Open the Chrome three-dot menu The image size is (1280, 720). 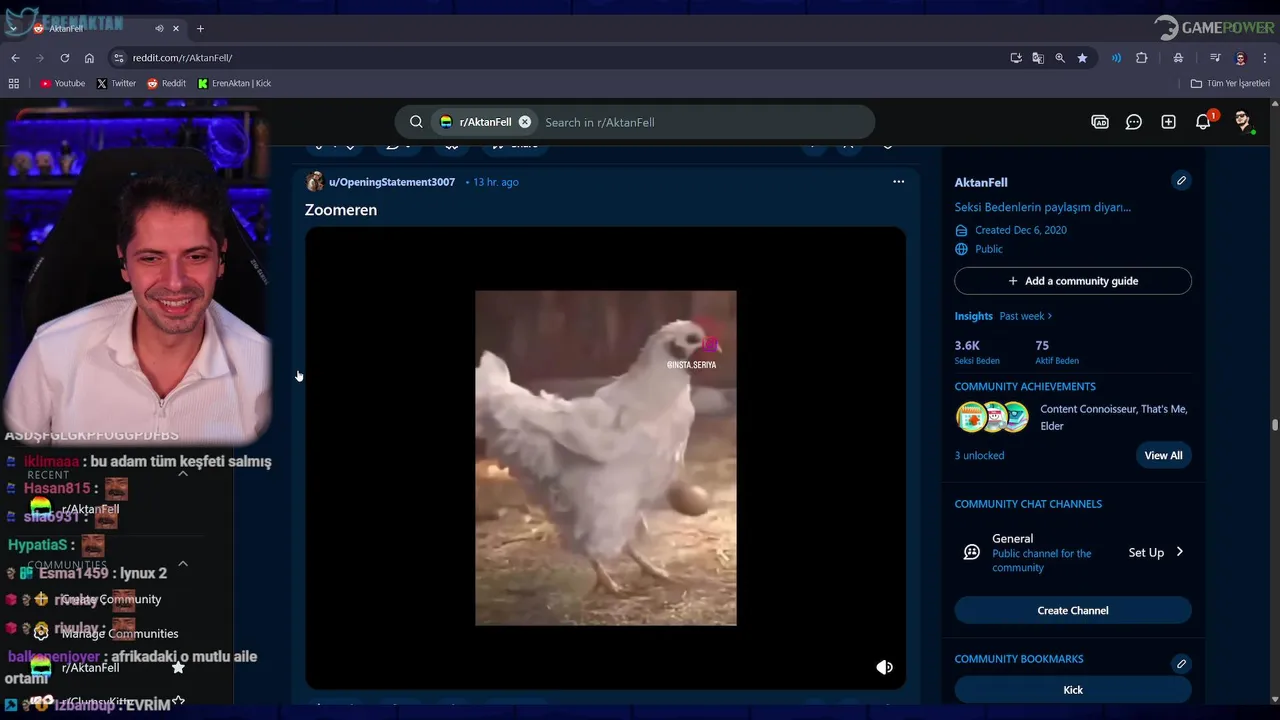pos(1266,58)
